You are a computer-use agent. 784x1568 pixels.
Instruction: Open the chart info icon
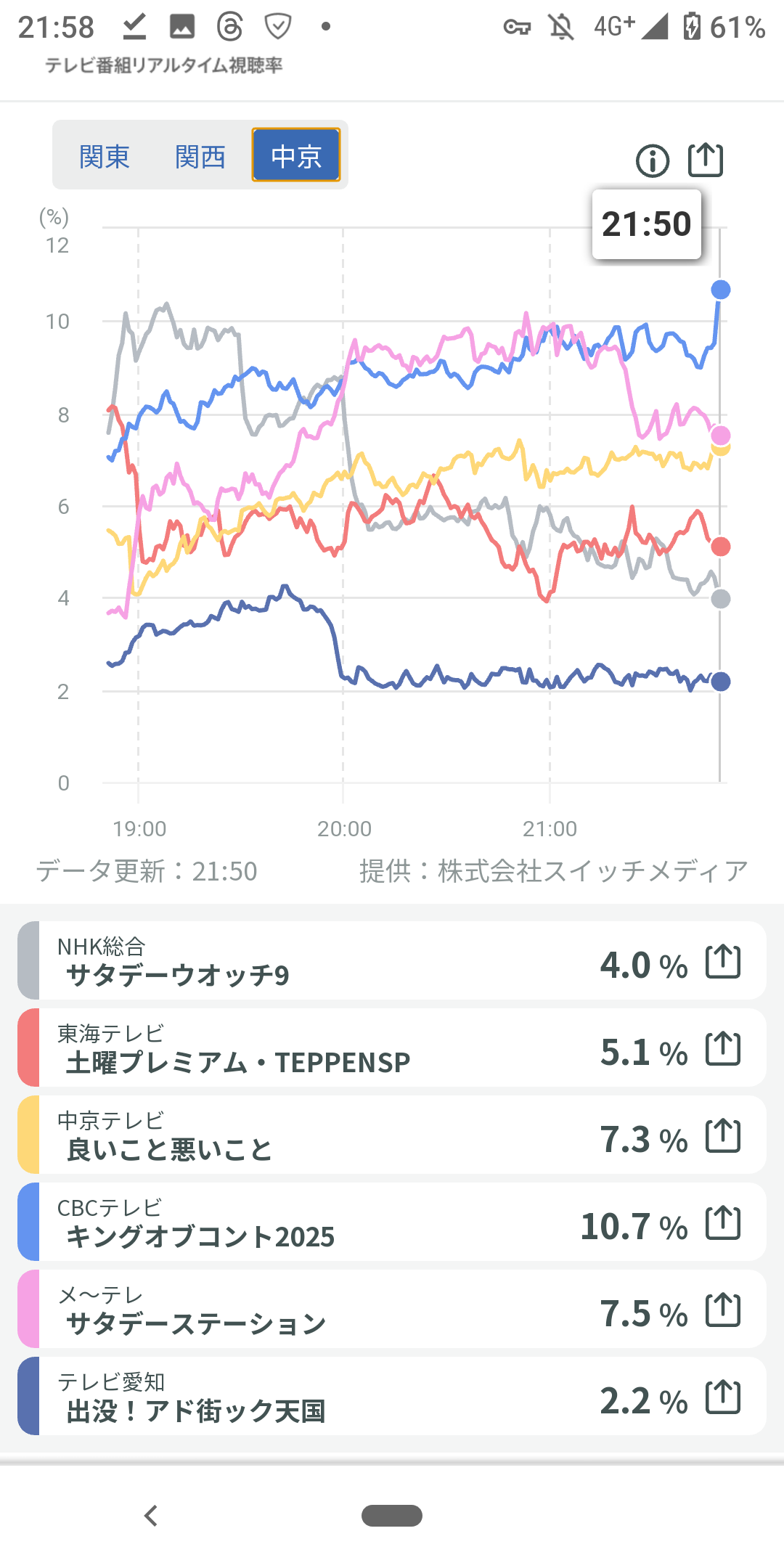(x=652, y=160)
